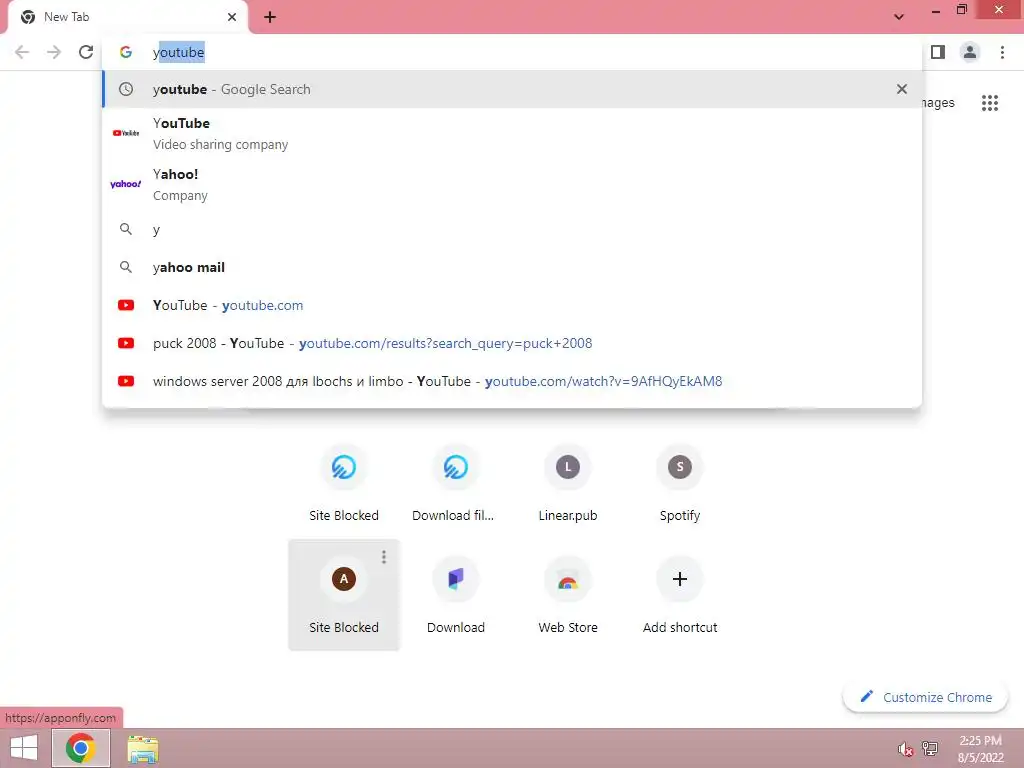The width and height of the screenshot is (1024, 768).
Task: Choose Yahoo! Company suggestion
Action: click(512, 184)
